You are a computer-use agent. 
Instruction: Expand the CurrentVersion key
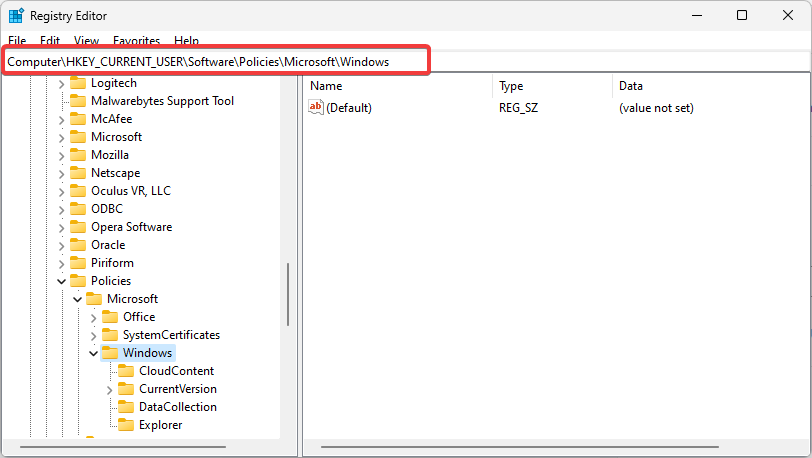pyautogui.click(x=109, y=390)
